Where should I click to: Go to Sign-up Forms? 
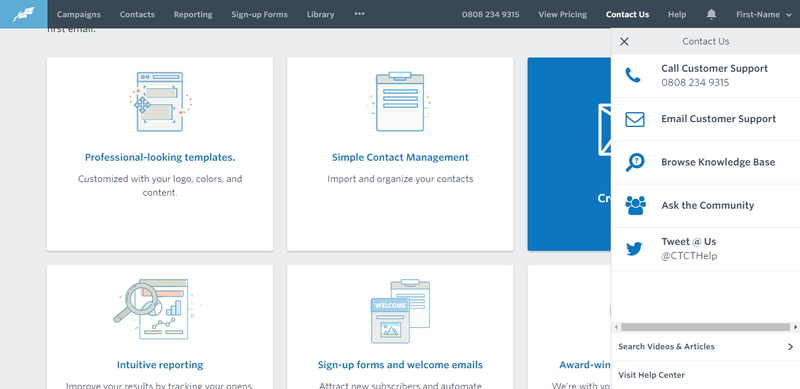tap(260, 14)
